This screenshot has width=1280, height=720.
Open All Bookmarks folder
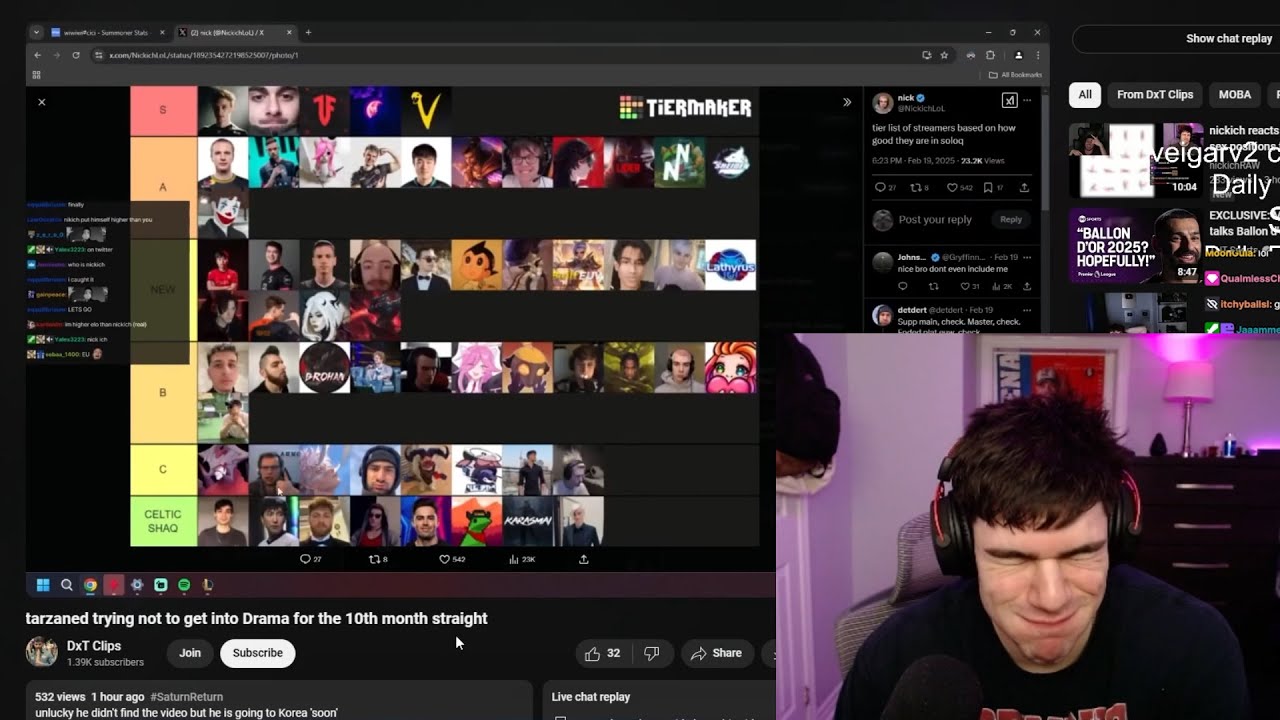click(1015, 75)
